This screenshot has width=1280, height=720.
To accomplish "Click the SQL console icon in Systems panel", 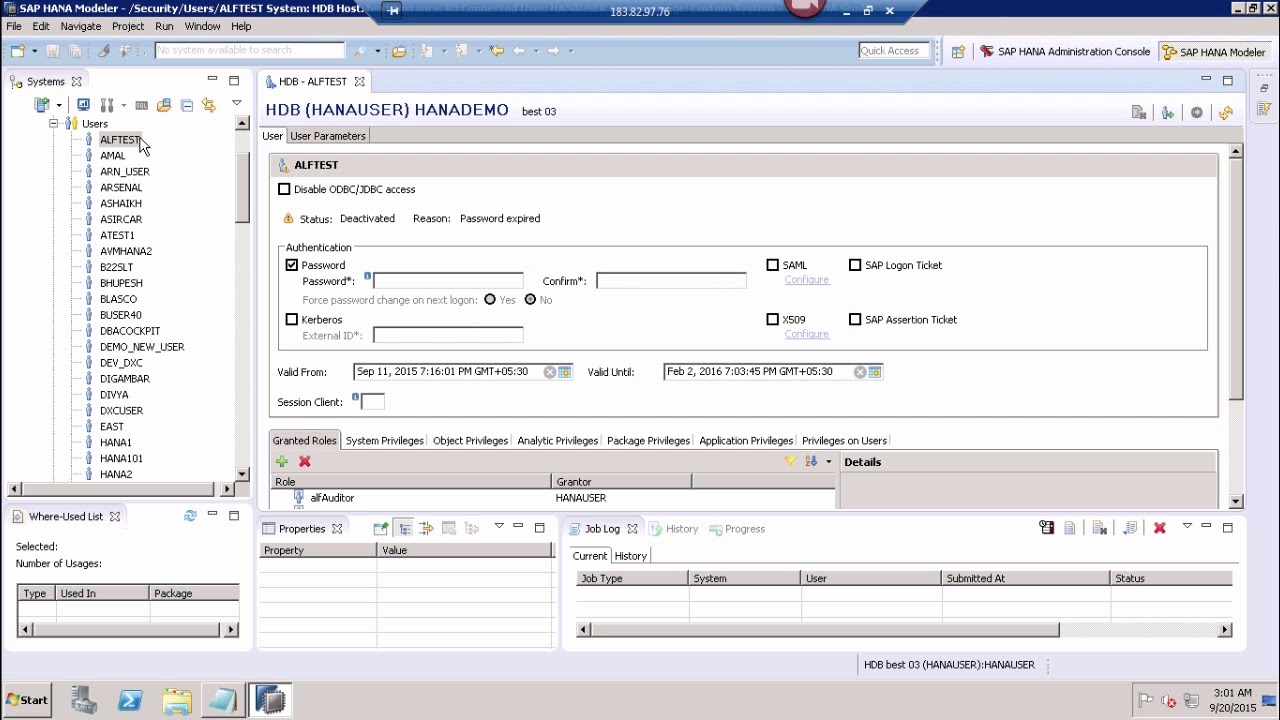I will point(142,105).
